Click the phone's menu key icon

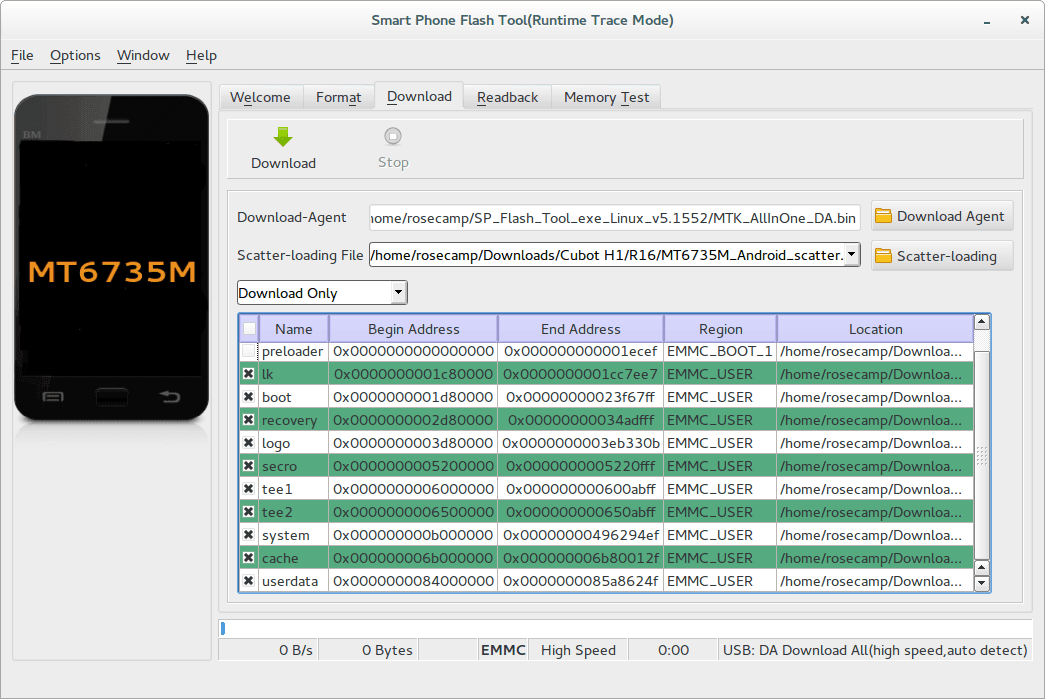(x=53, y=397)
